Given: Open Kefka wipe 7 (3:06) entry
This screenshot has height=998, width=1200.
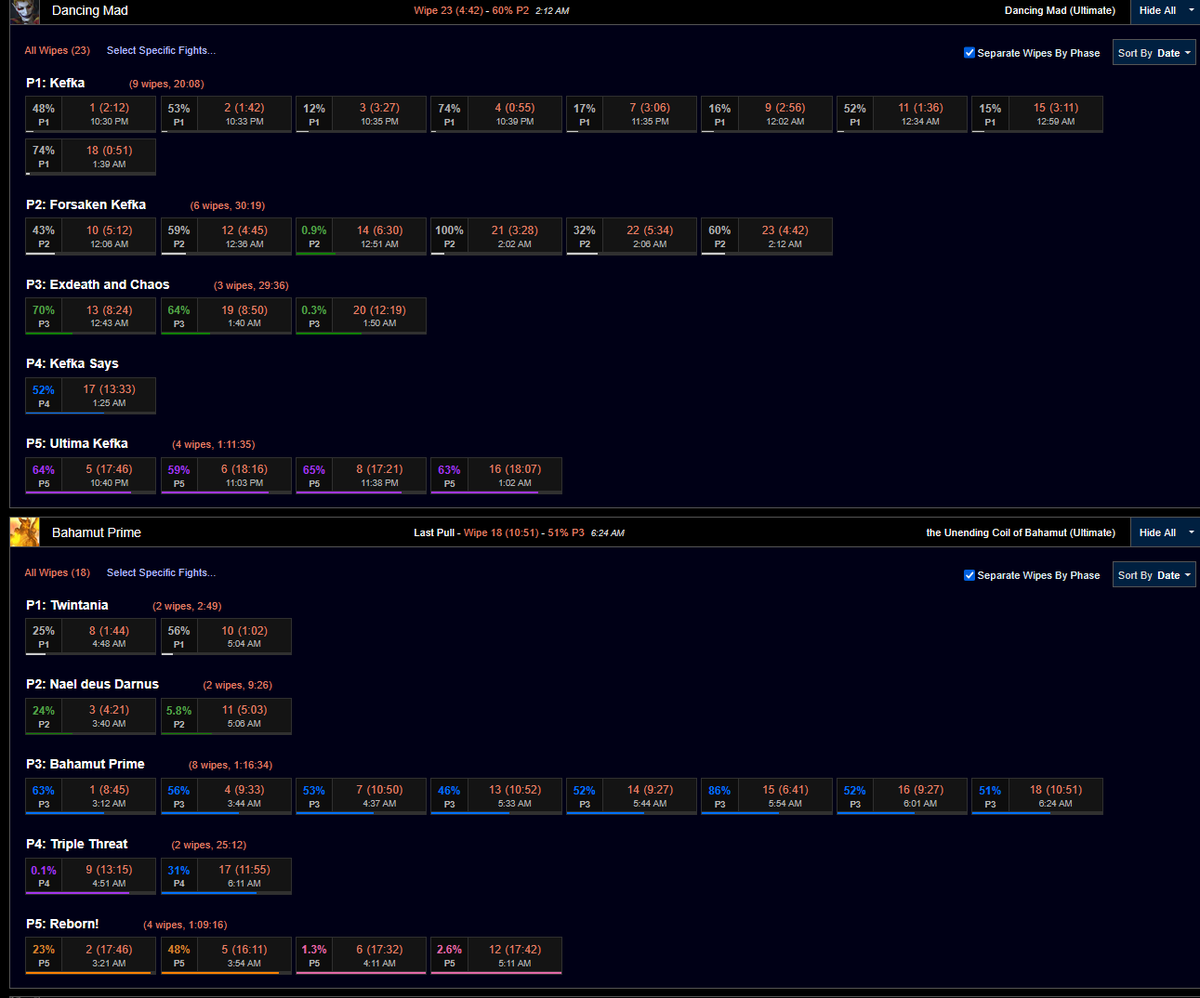Looking at the screenshot, I should [x=632, y=114].
